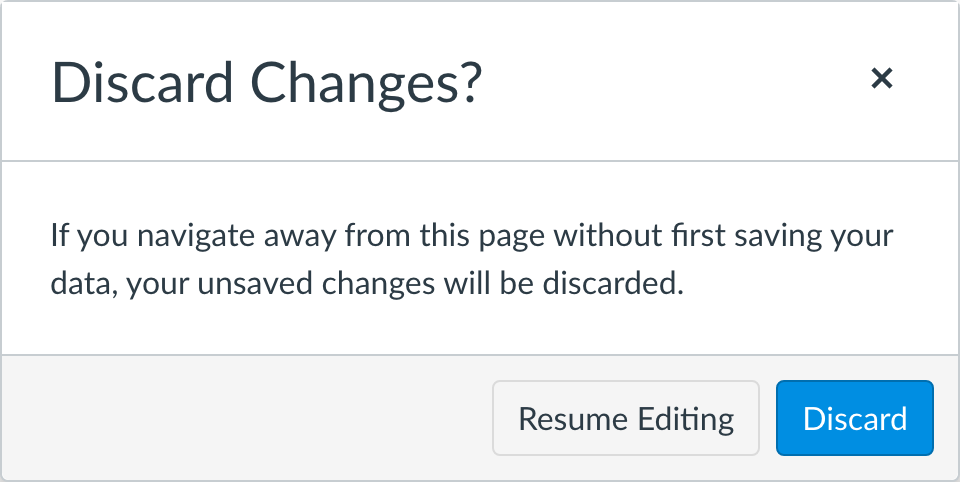960x482 pixels.
Task: Cancel discarding via the Resume Editing button
Action: click(626, 418)
